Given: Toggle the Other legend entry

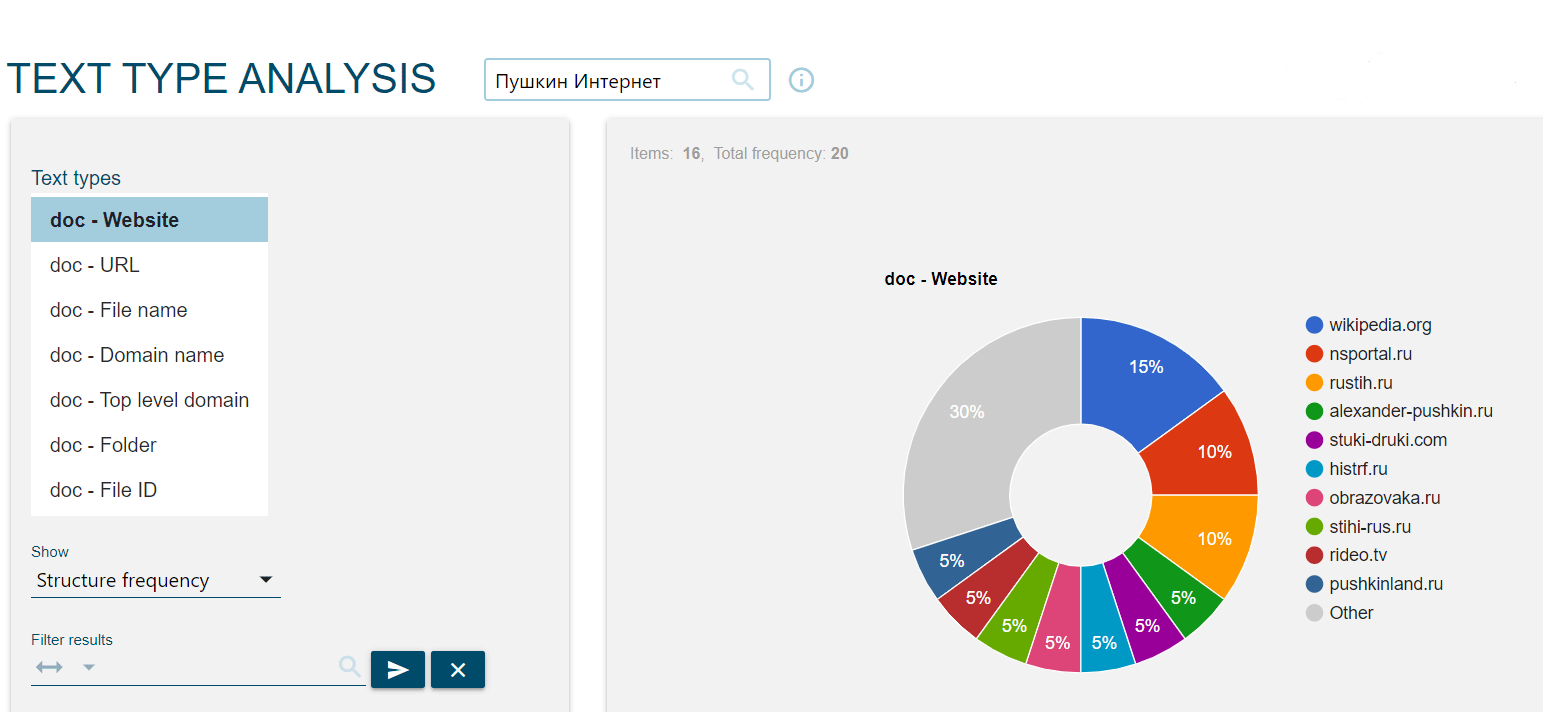Looking at the screenshot, I should pyautogui.click(x=1351, y=613).
